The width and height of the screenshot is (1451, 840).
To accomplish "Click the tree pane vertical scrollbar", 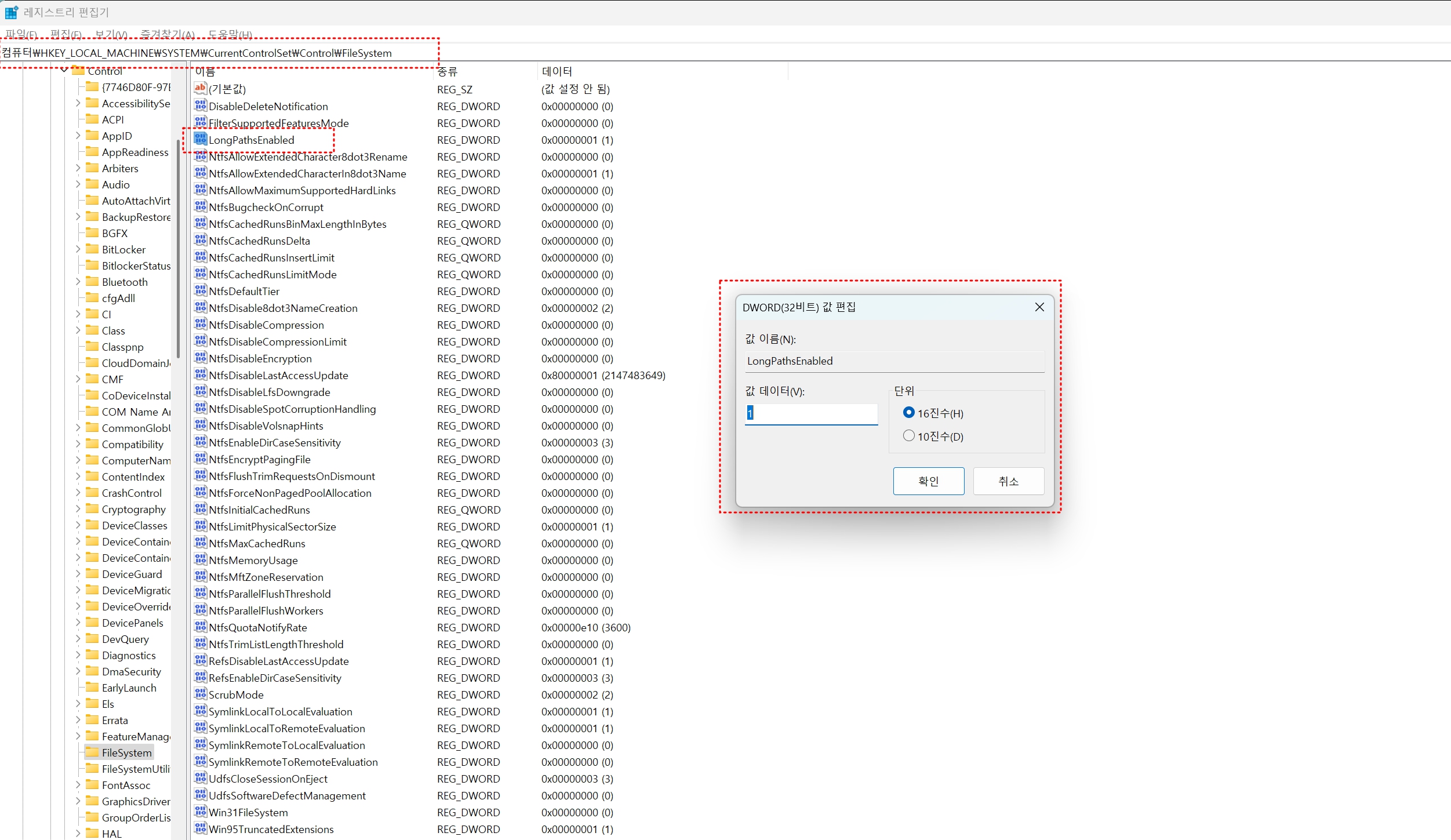I will 178,249.
